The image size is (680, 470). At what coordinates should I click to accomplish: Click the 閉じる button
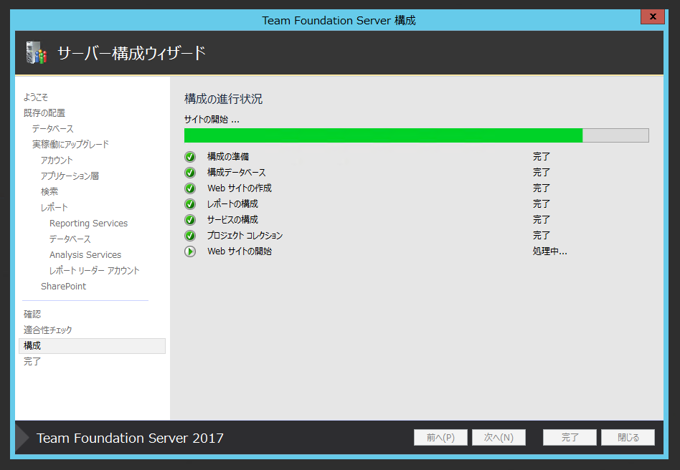pyautogui.click(x=628, y=437)
